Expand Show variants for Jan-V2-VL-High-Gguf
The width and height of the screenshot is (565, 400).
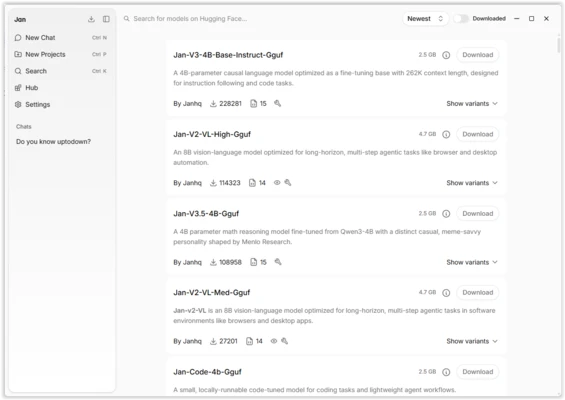pos(472,183)
